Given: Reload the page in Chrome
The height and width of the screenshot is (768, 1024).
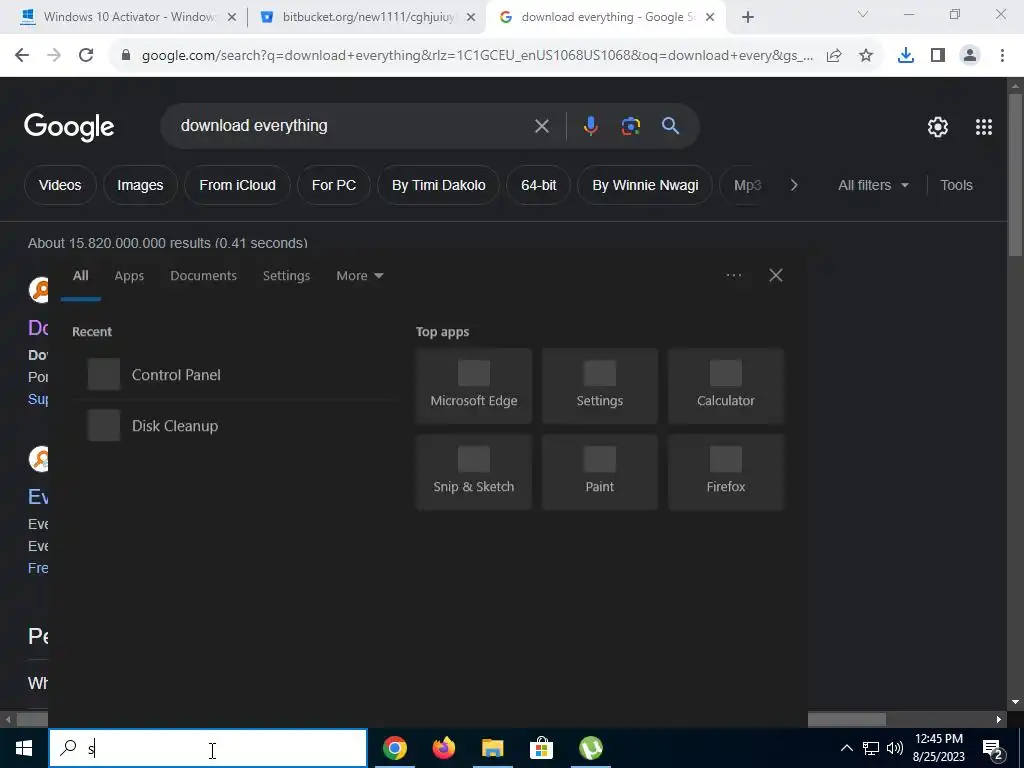Looking at the screenshot, I should pyautogui.click(x=86, y=56).
